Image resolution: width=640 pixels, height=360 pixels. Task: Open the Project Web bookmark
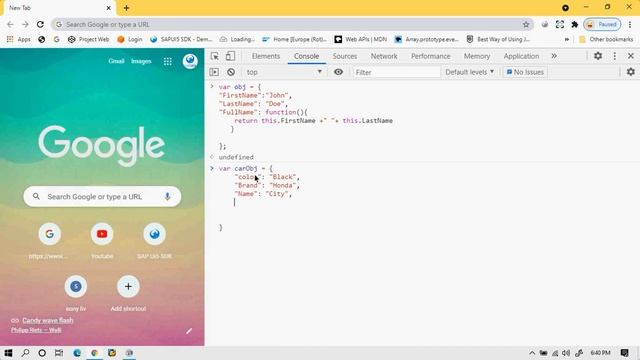pos(89,39)
